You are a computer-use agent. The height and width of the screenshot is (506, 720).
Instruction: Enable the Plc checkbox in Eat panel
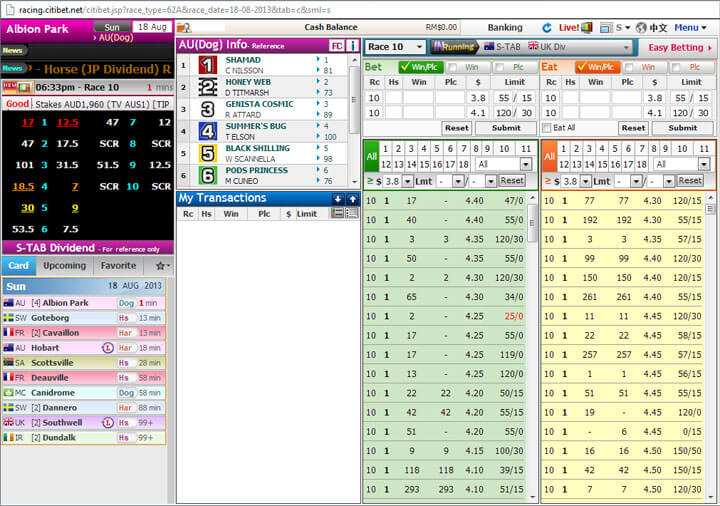click(677, 67)
